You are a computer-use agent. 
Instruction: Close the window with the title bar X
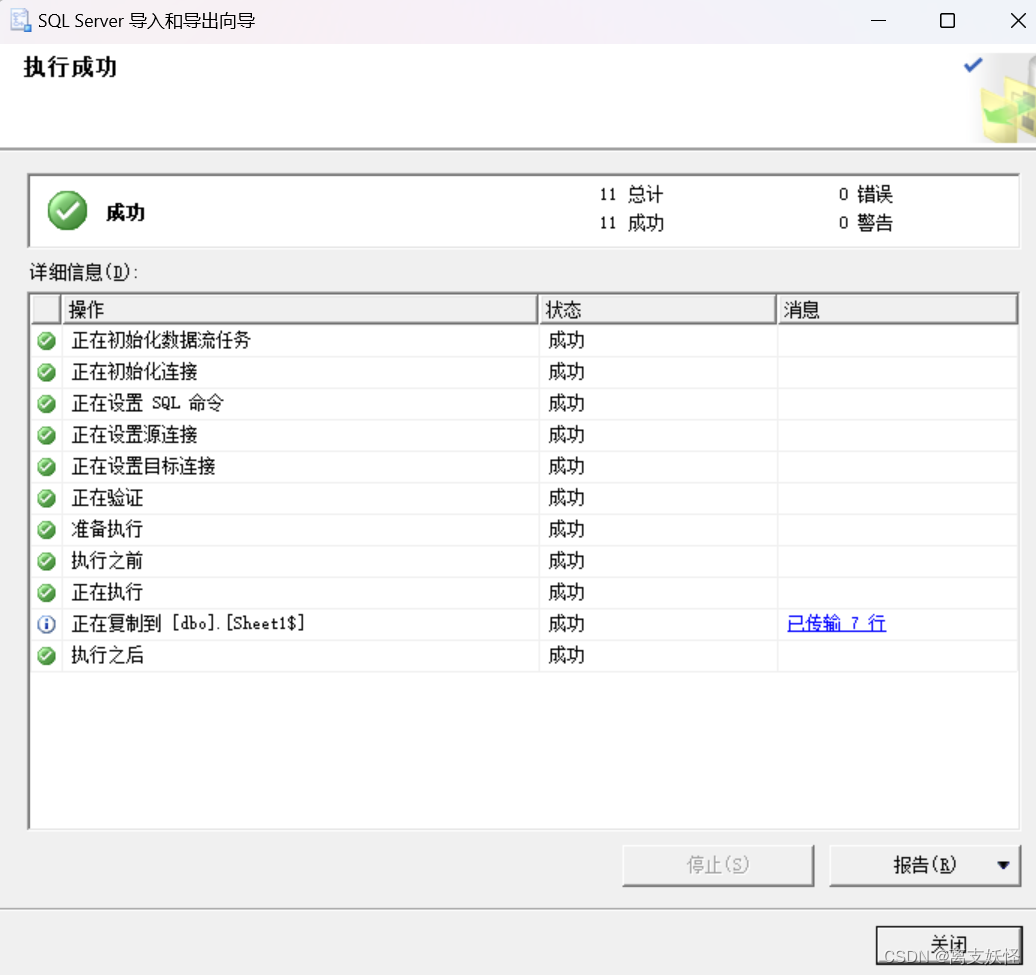pyautogui.click(x=1018, y=20)
